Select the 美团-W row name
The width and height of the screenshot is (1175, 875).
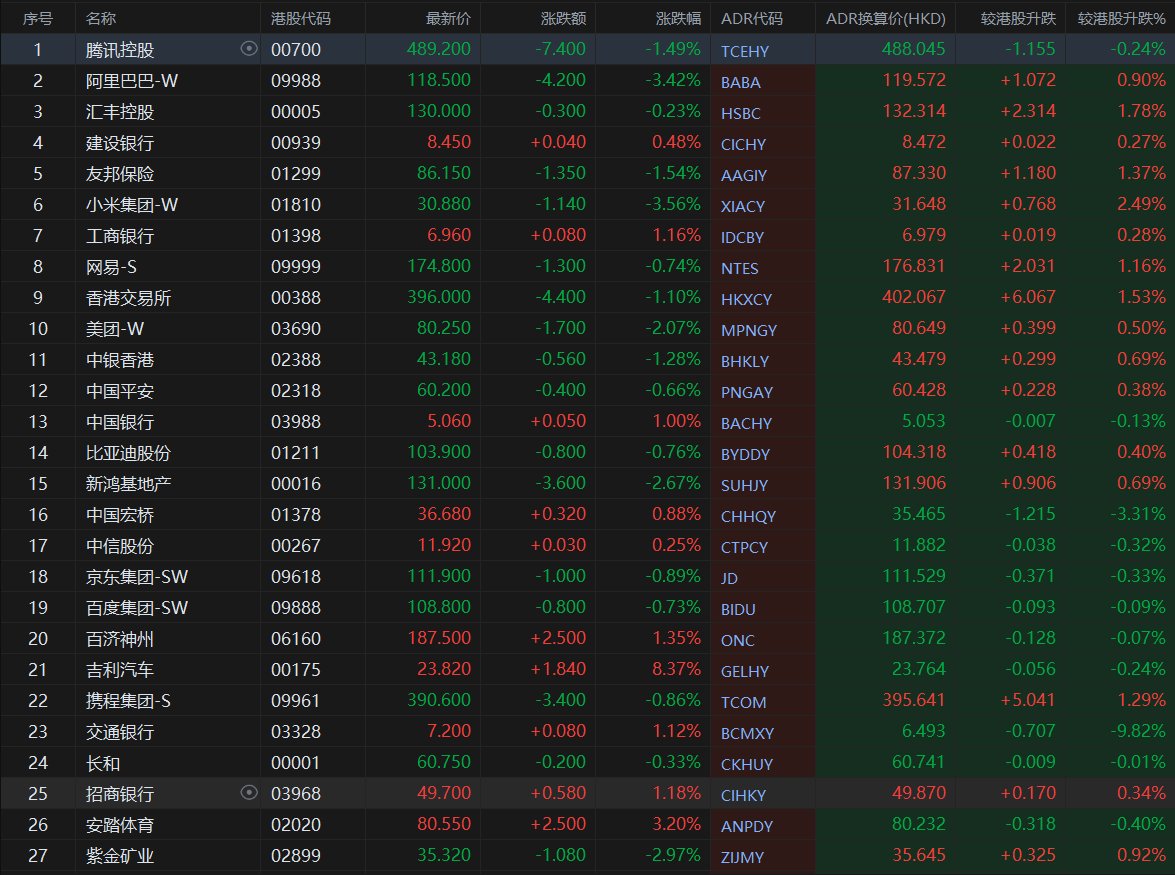120,329
